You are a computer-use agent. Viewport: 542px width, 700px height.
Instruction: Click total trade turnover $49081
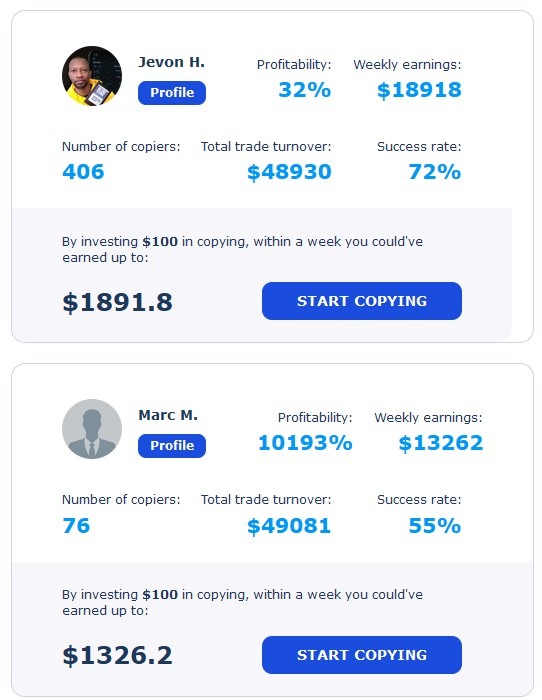(289, 525)
